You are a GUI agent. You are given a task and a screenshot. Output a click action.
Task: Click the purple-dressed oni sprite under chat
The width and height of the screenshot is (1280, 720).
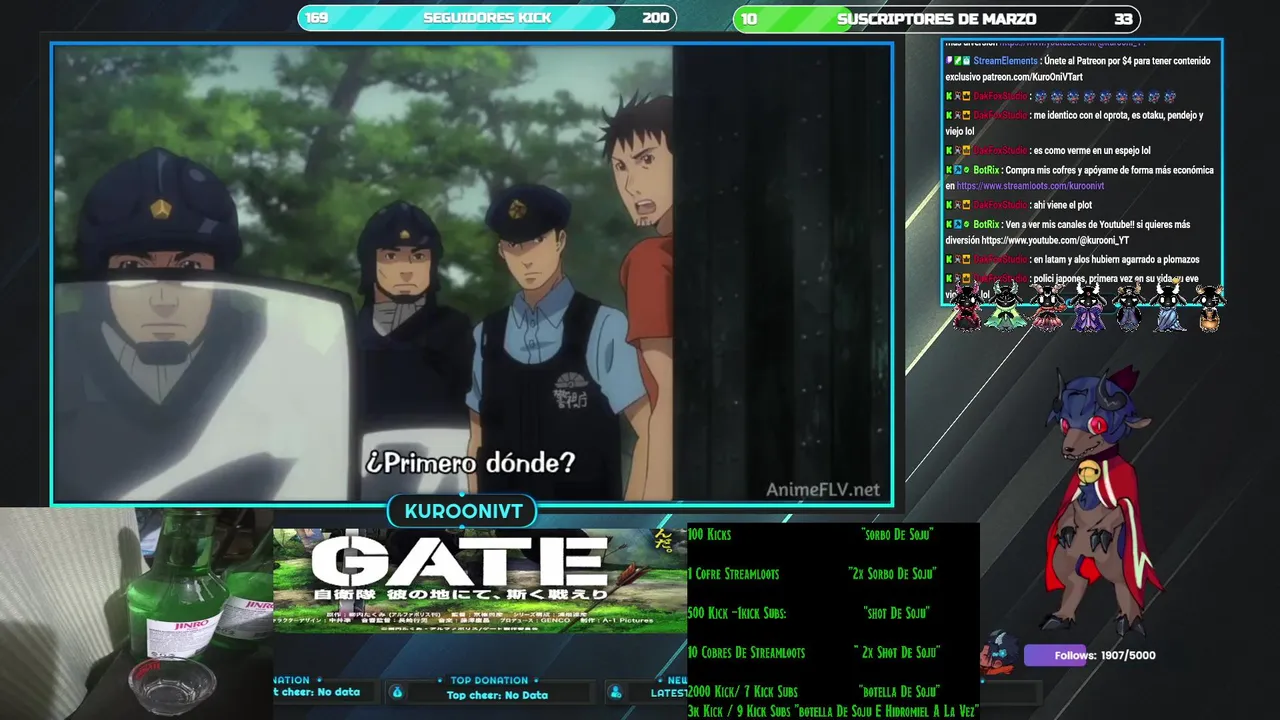[x=1088, y=307]
